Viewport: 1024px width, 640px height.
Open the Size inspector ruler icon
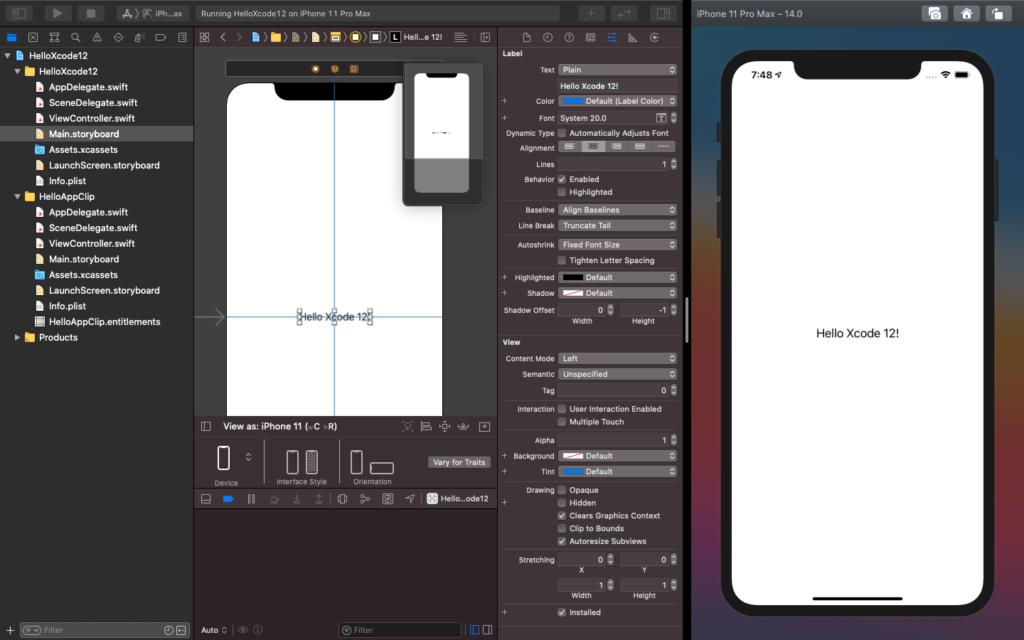pos(635,36)
